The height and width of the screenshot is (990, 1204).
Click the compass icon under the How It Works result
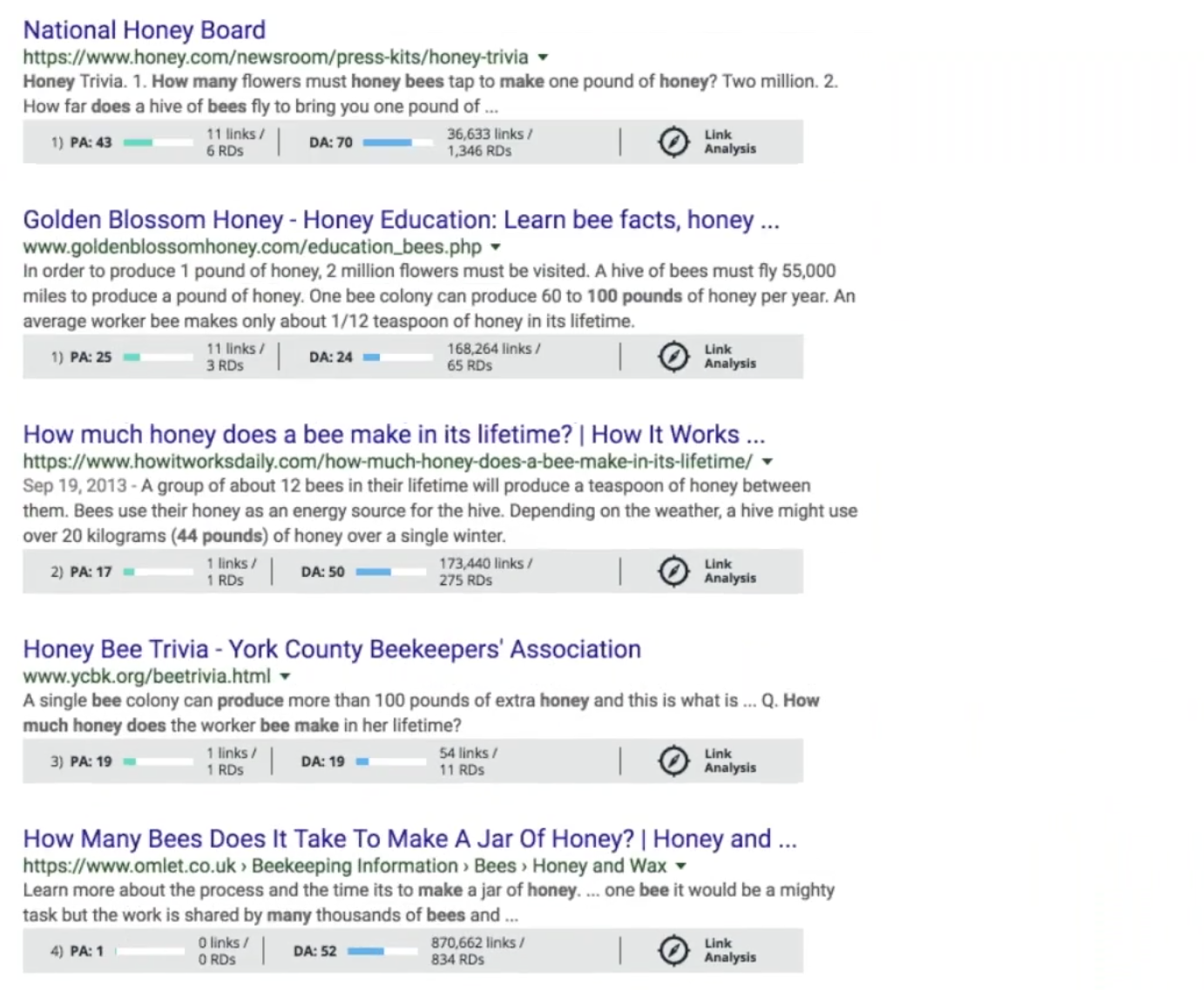pos(673,572)
